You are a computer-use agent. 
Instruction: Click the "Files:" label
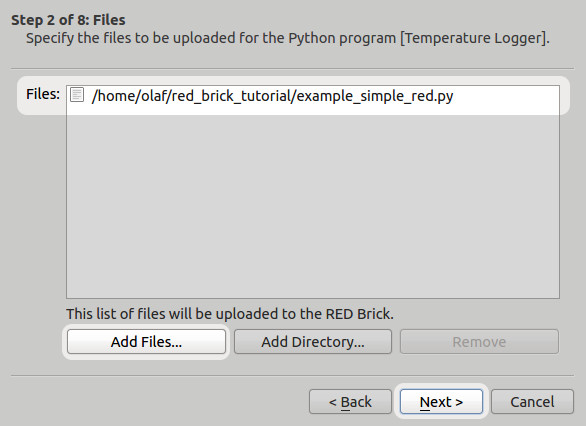pos(43,94)
